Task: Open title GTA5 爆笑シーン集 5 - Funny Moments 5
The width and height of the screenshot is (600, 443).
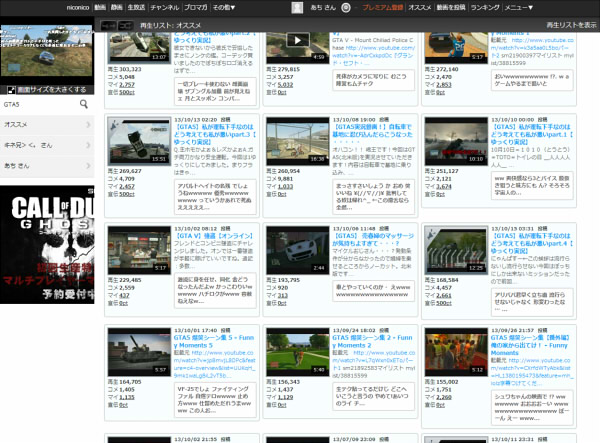Action: click(x=214, y=341)
